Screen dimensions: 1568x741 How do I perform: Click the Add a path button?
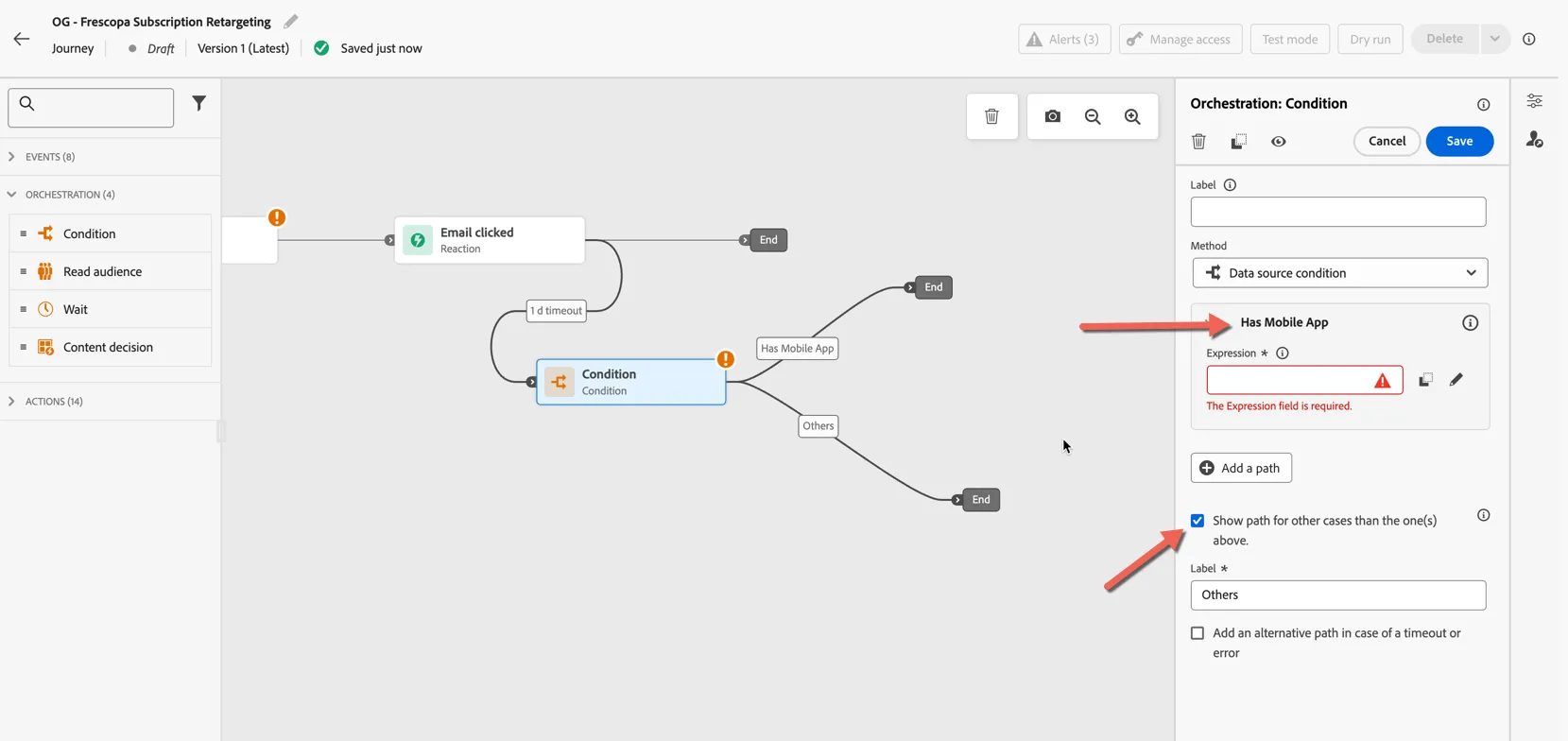pyautogui.click(x=1241, y=468)
